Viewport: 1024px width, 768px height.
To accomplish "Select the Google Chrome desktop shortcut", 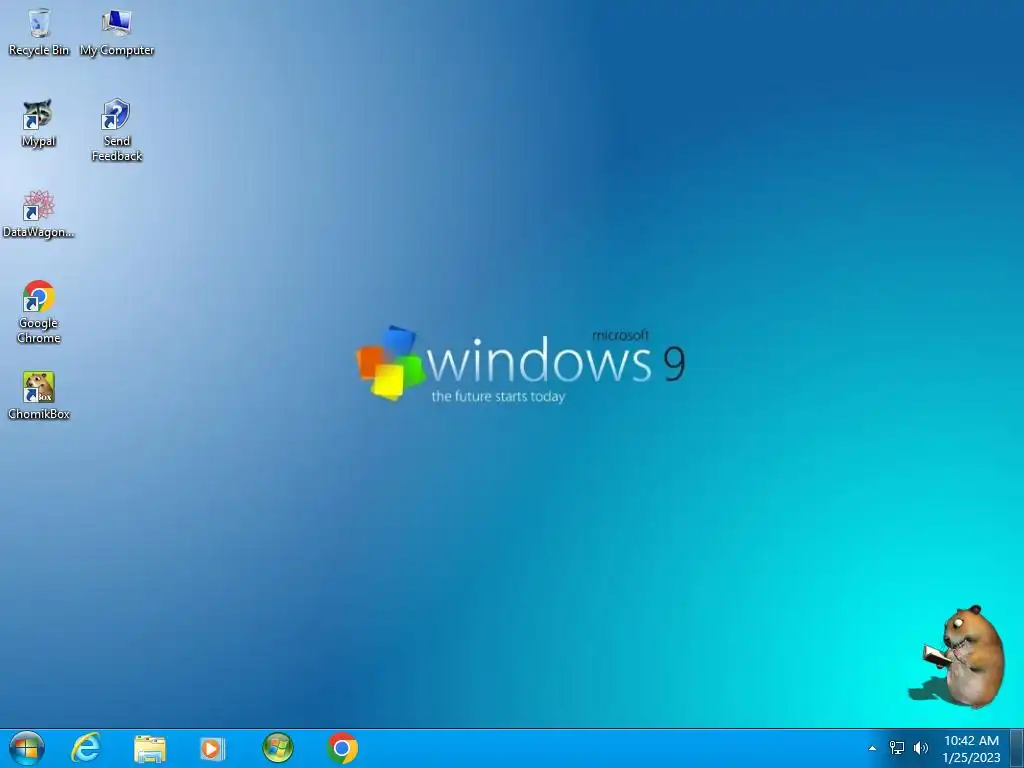I will pos(39,312).
